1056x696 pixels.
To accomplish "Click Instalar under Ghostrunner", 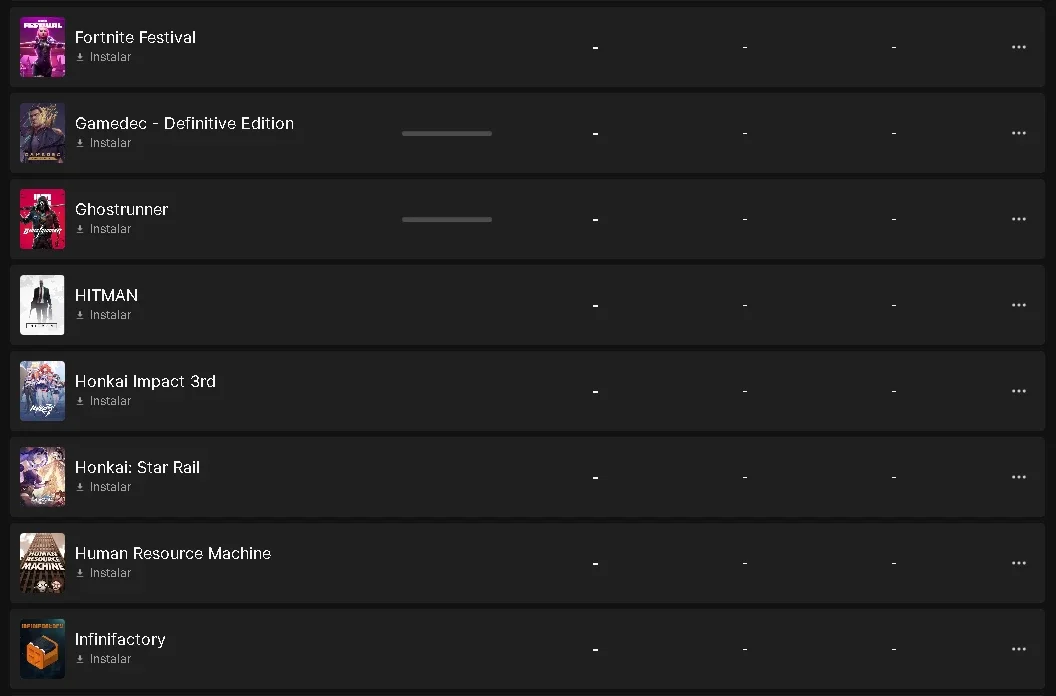I will click(104, 229).
